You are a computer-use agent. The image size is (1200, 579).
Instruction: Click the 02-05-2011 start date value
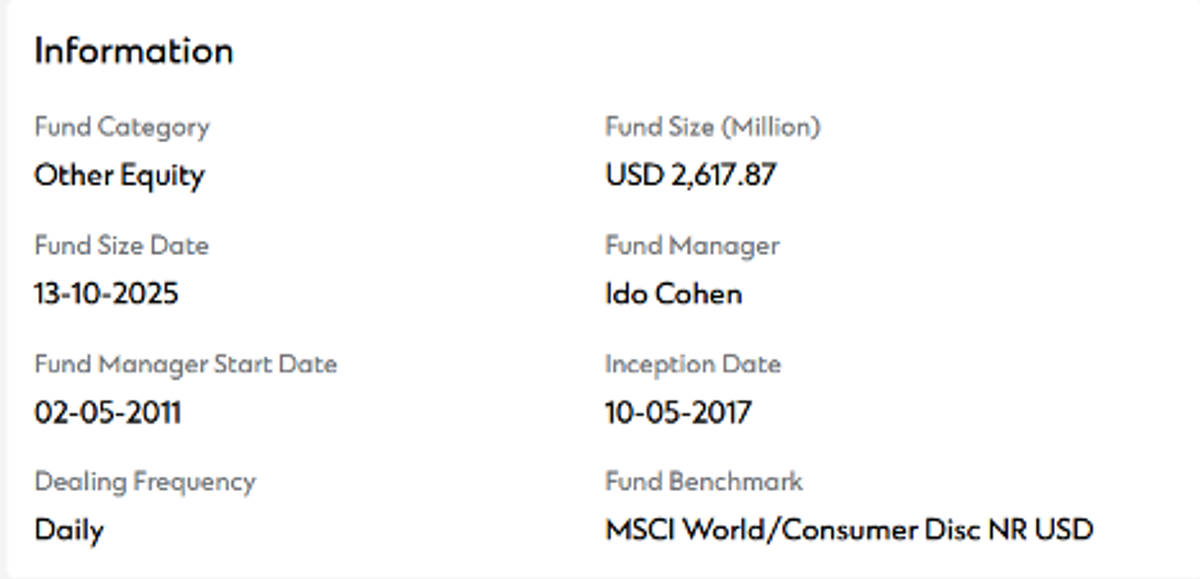pos(107,412)
